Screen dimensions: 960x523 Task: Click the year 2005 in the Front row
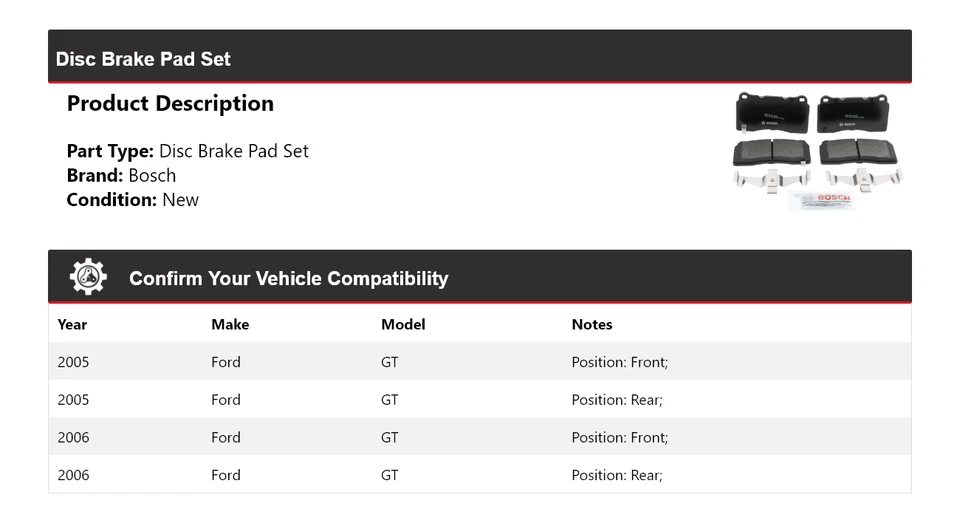pyautogui.click(x=73, y=362)
